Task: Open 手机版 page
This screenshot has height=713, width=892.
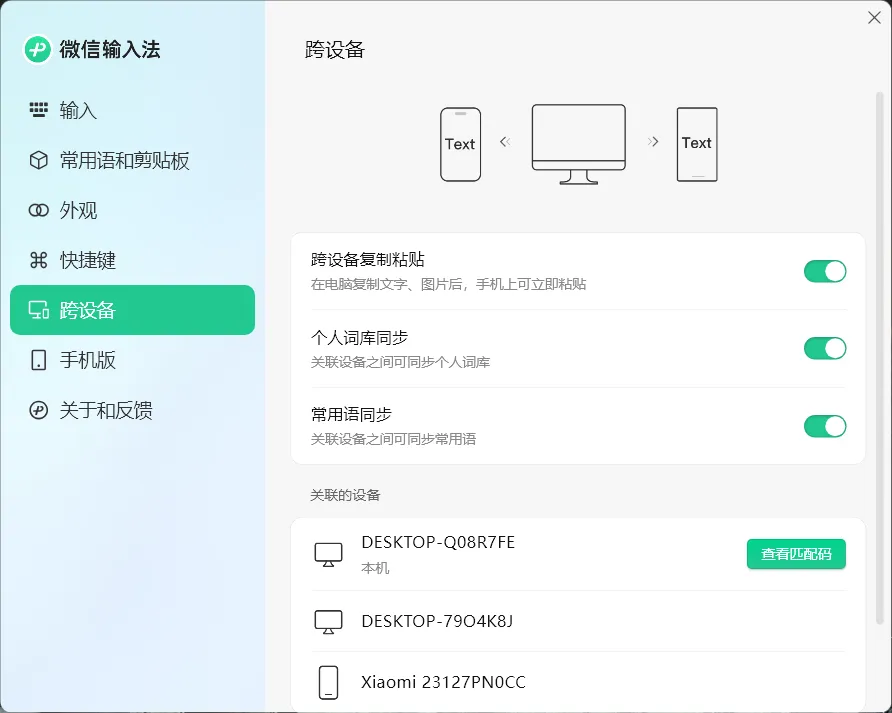Action: pyautogui.click(x=133, y=360)
